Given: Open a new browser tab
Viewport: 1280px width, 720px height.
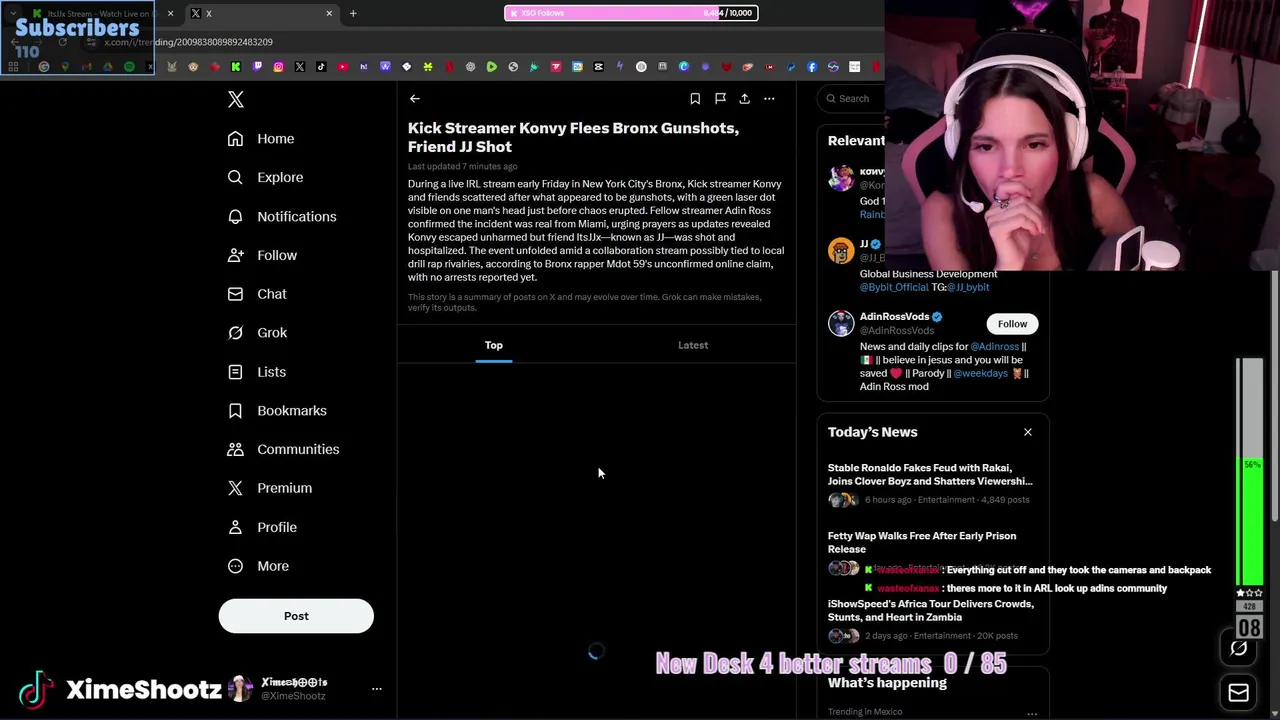Looking at the screenshot, I should pos(353,13).
